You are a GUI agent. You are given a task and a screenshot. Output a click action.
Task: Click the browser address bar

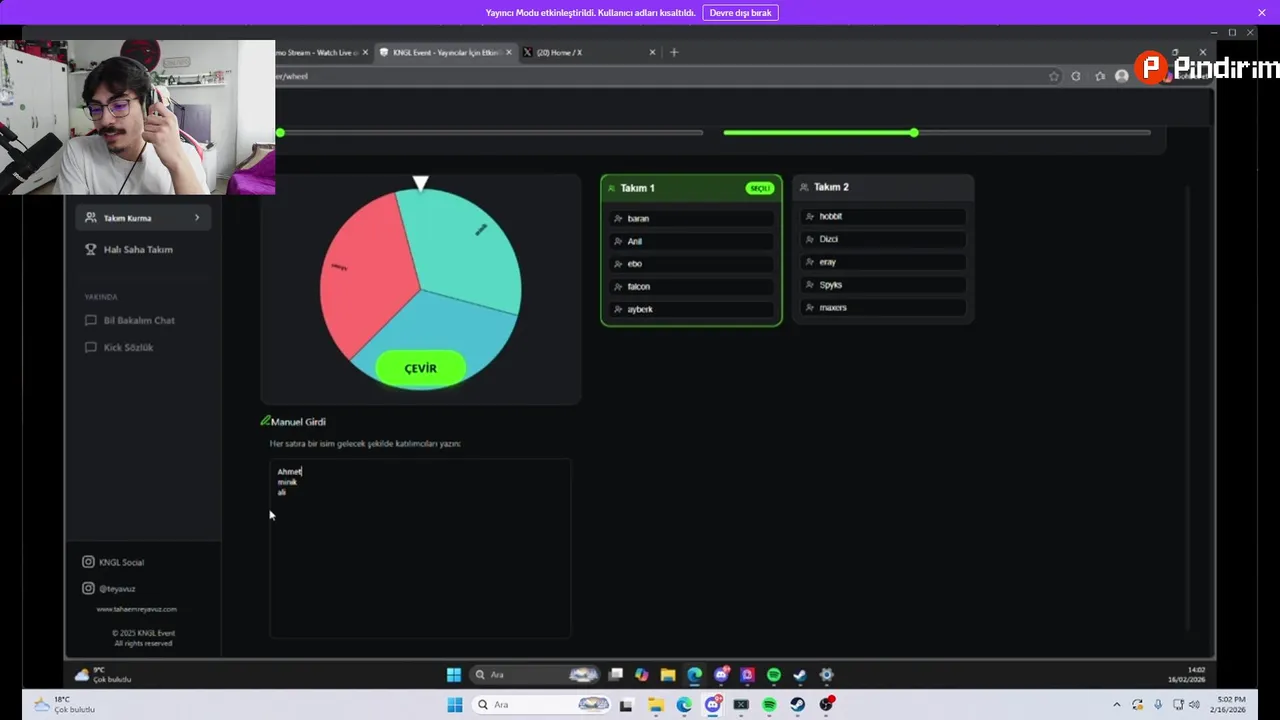(660, 76)
